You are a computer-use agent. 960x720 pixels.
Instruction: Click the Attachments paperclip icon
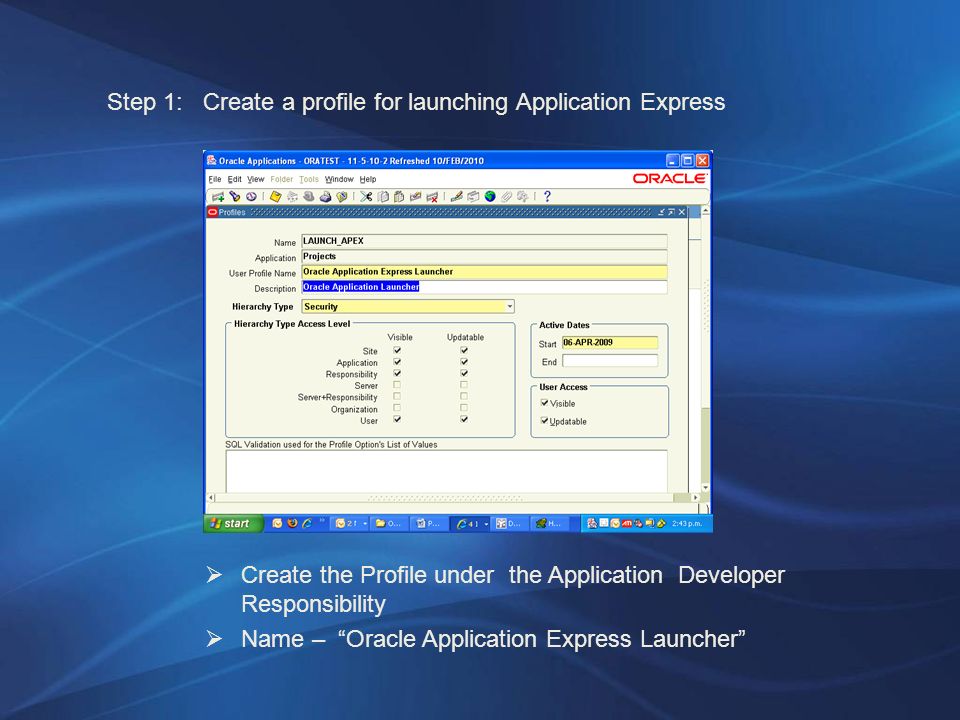click(506, 197)
